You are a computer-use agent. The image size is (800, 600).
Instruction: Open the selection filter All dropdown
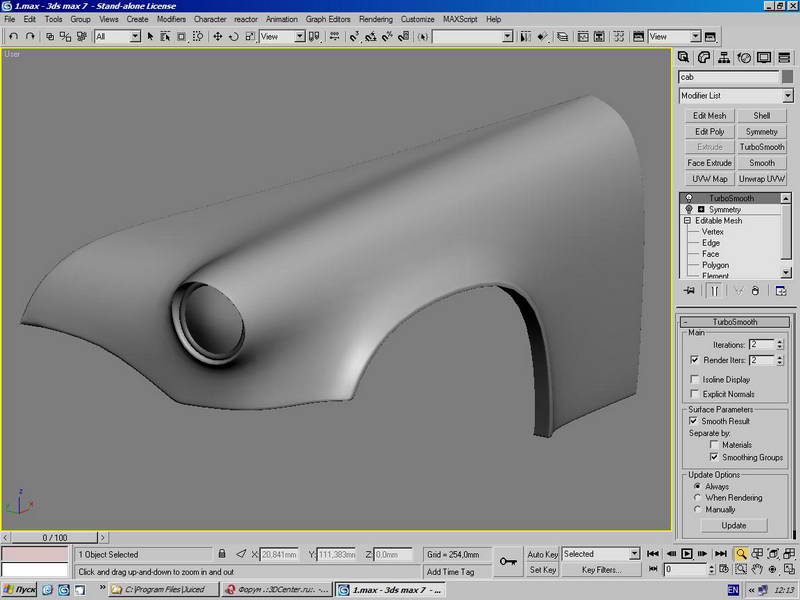tap(117, 36)
